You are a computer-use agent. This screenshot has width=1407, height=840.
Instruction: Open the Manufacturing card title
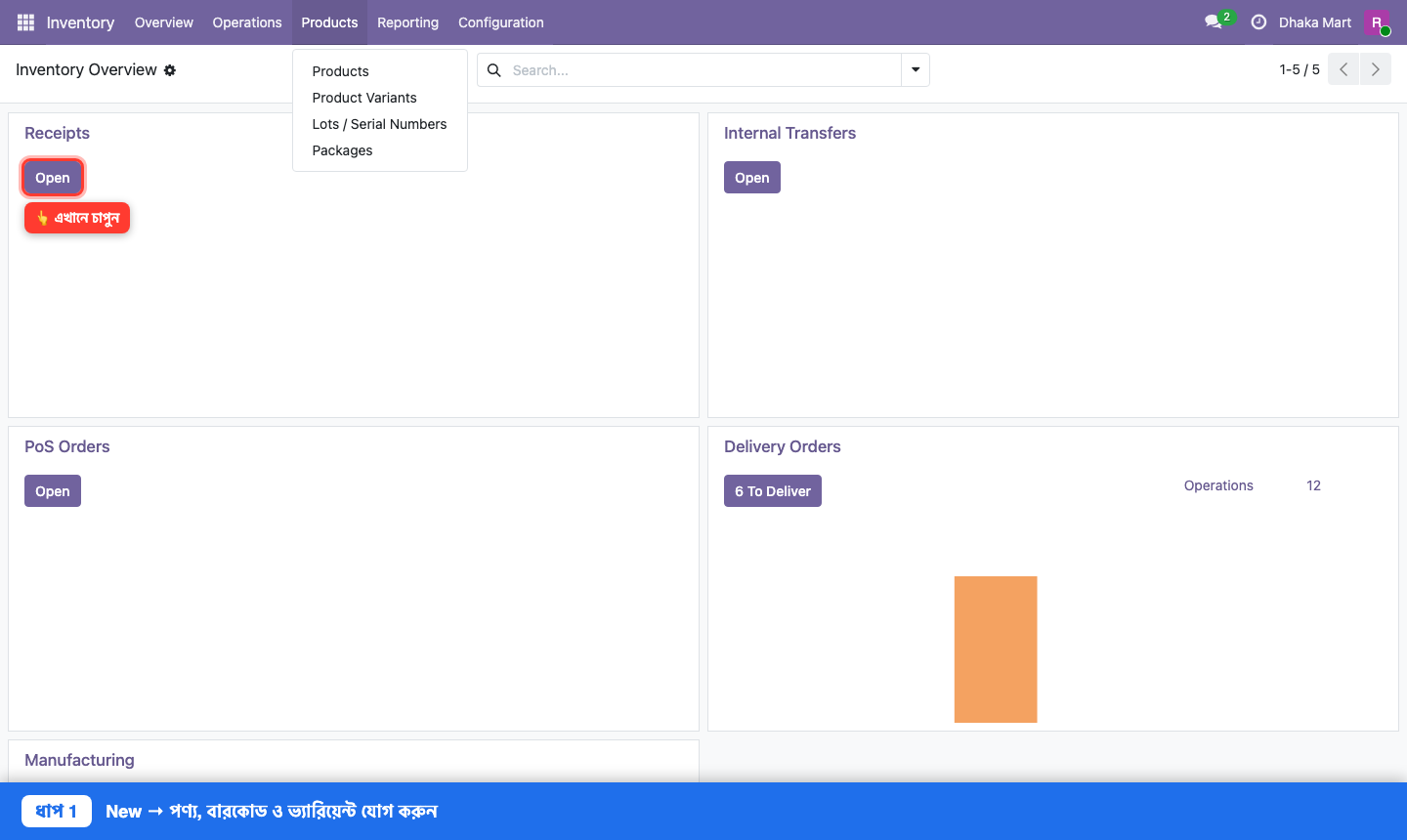click(79, 760)
